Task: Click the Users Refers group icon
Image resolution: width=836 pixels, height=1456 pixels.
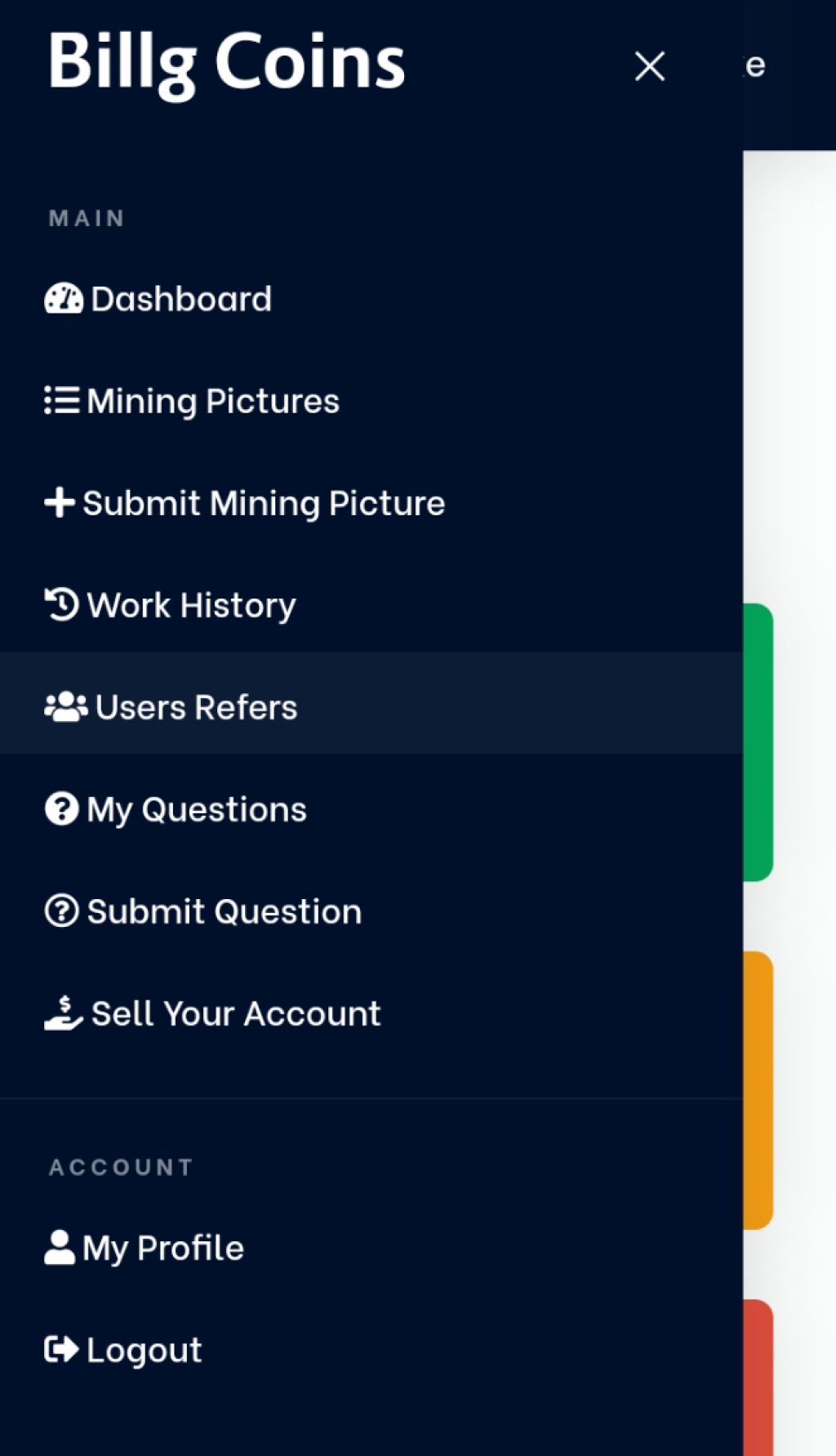Action: [x=65, y=707]
